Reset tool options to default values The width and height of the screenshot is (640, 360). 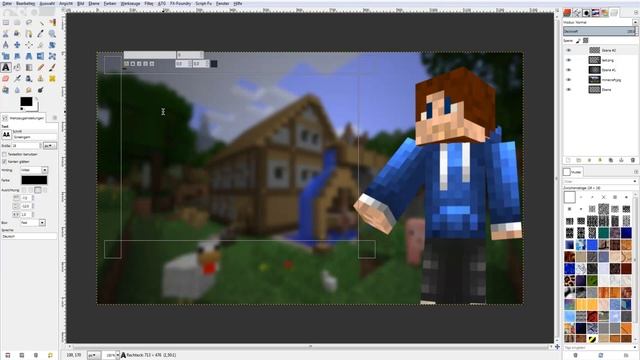click(x=50, y=356)
